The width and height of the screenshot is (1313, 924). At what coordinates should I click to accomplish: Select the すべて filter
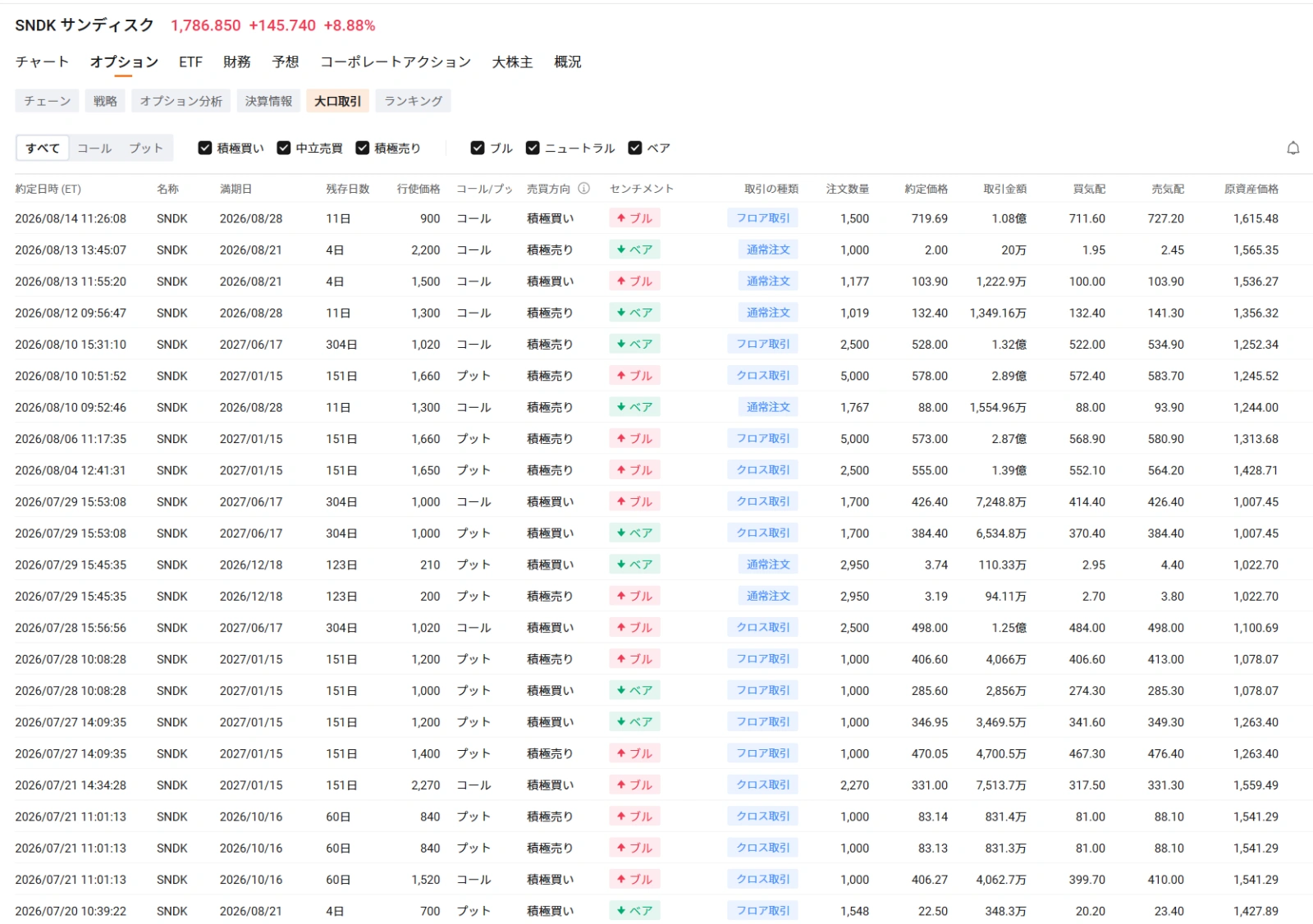pos(43,148)
